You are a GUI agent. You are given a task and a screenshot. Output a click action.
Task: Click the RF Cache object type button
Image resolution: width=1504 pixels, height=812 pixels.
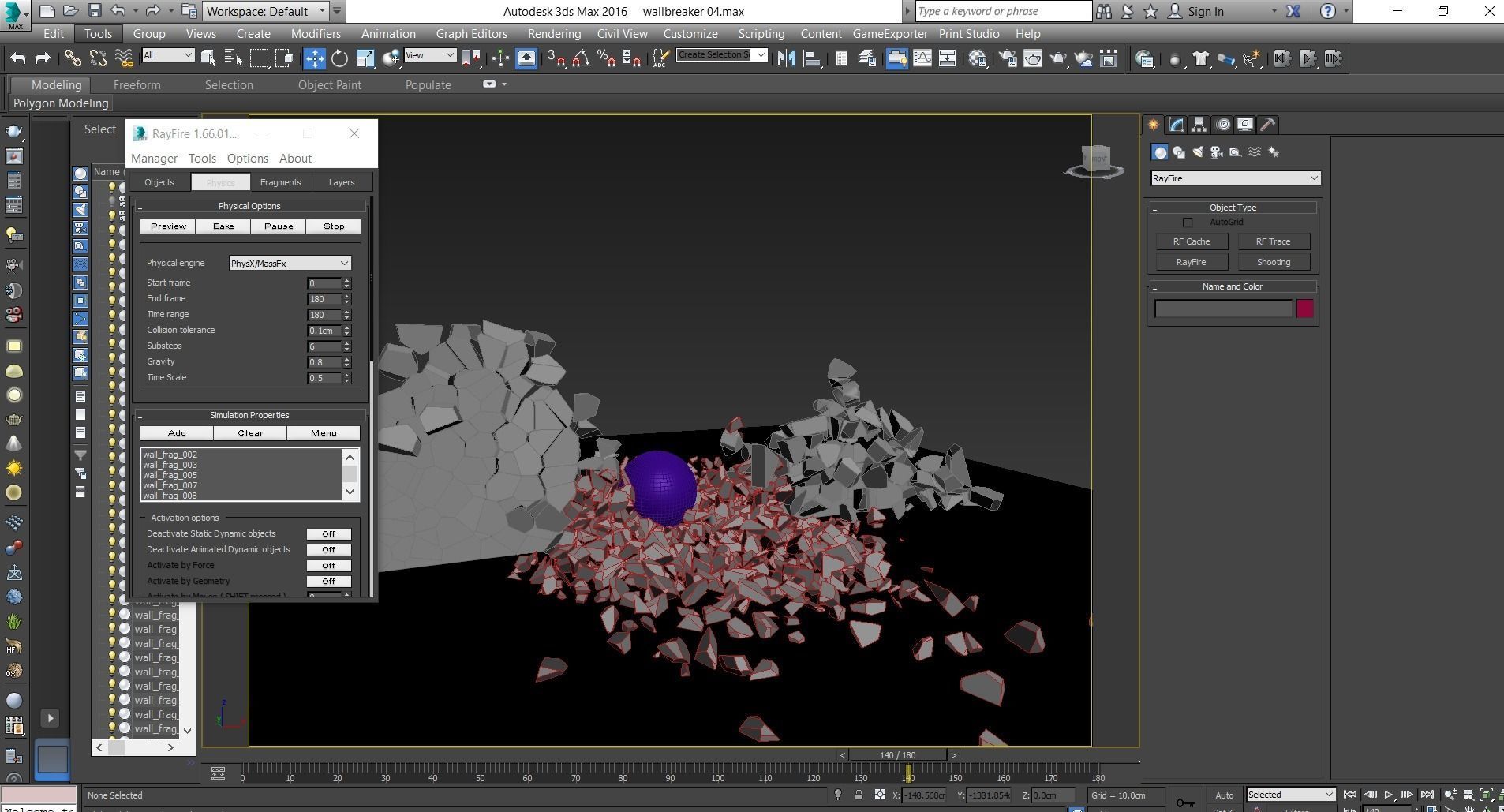tap(1192, 241)
